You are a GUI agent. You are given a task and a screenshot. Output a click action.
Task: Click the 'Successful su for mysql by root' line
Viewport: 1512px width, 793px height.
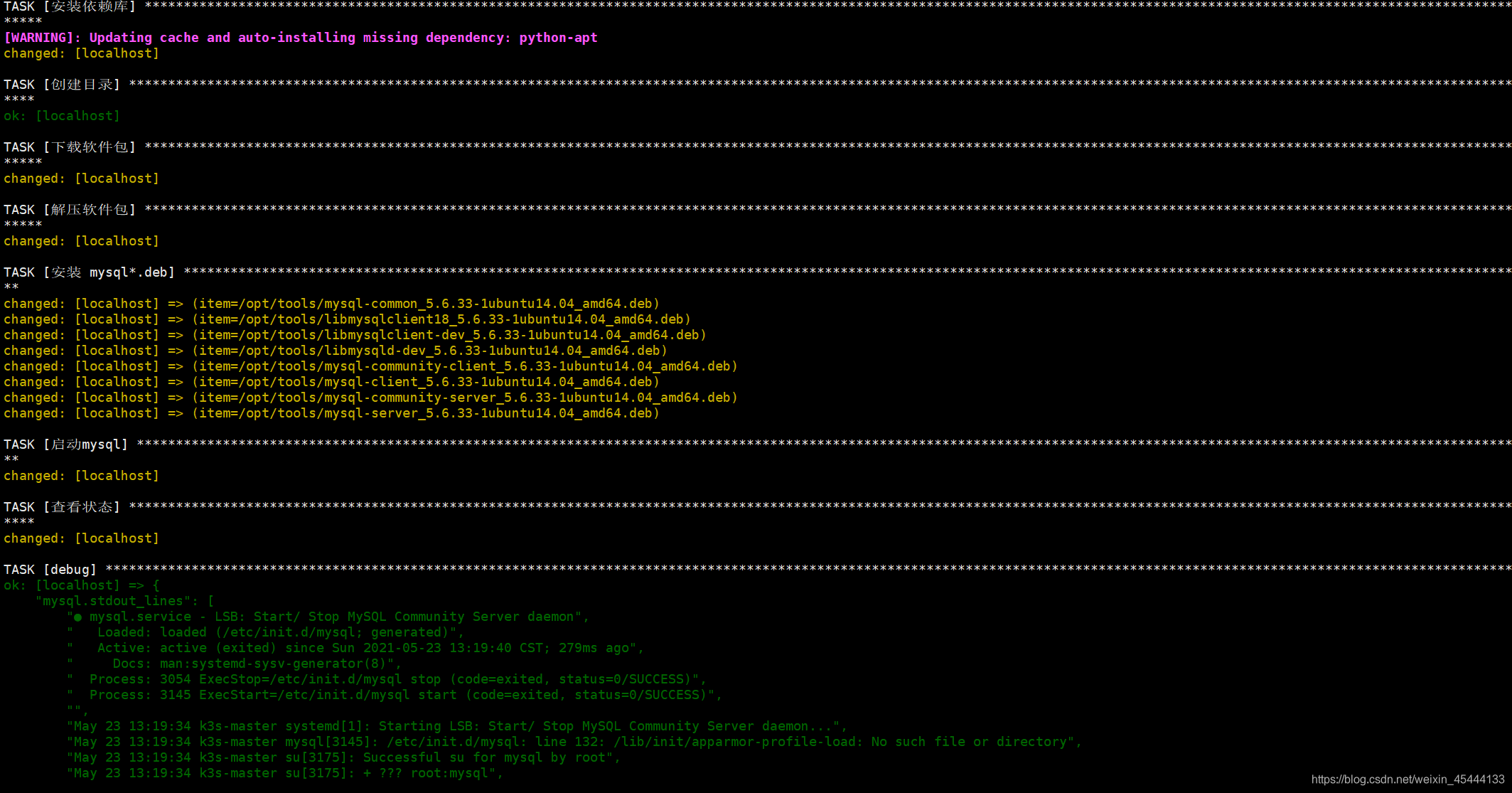click(344, 757)
